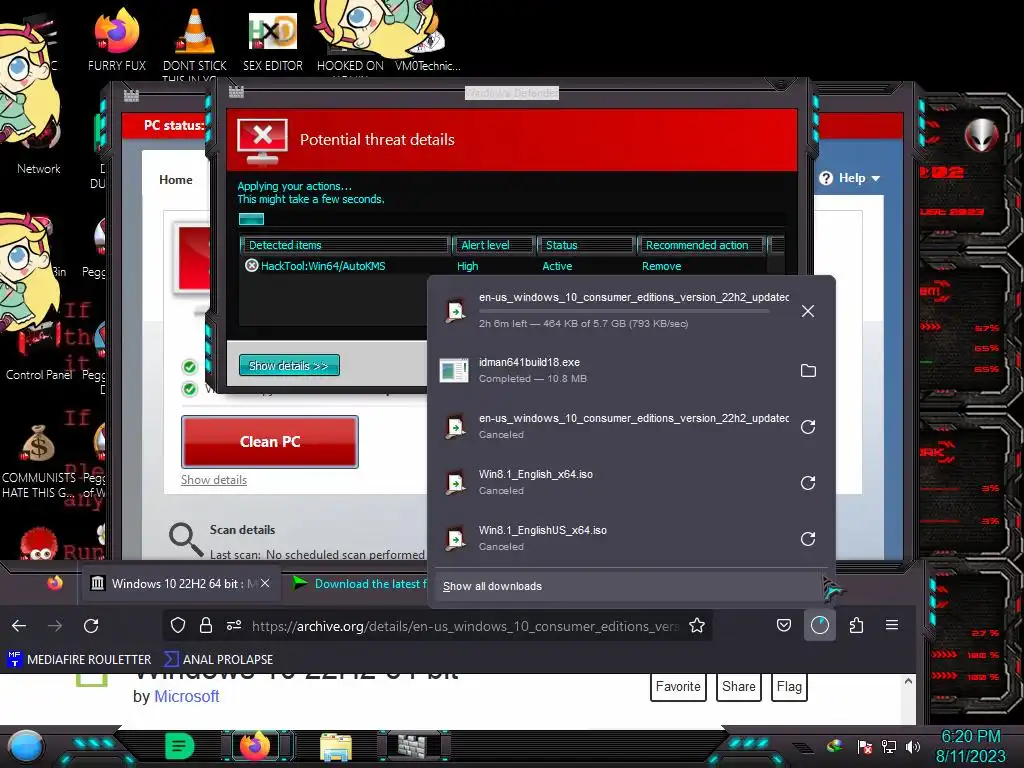Viewport: 1024px width, 768px height.
Task: Cancel the active Windows 10 ISO download
Action: coord(808,311)
